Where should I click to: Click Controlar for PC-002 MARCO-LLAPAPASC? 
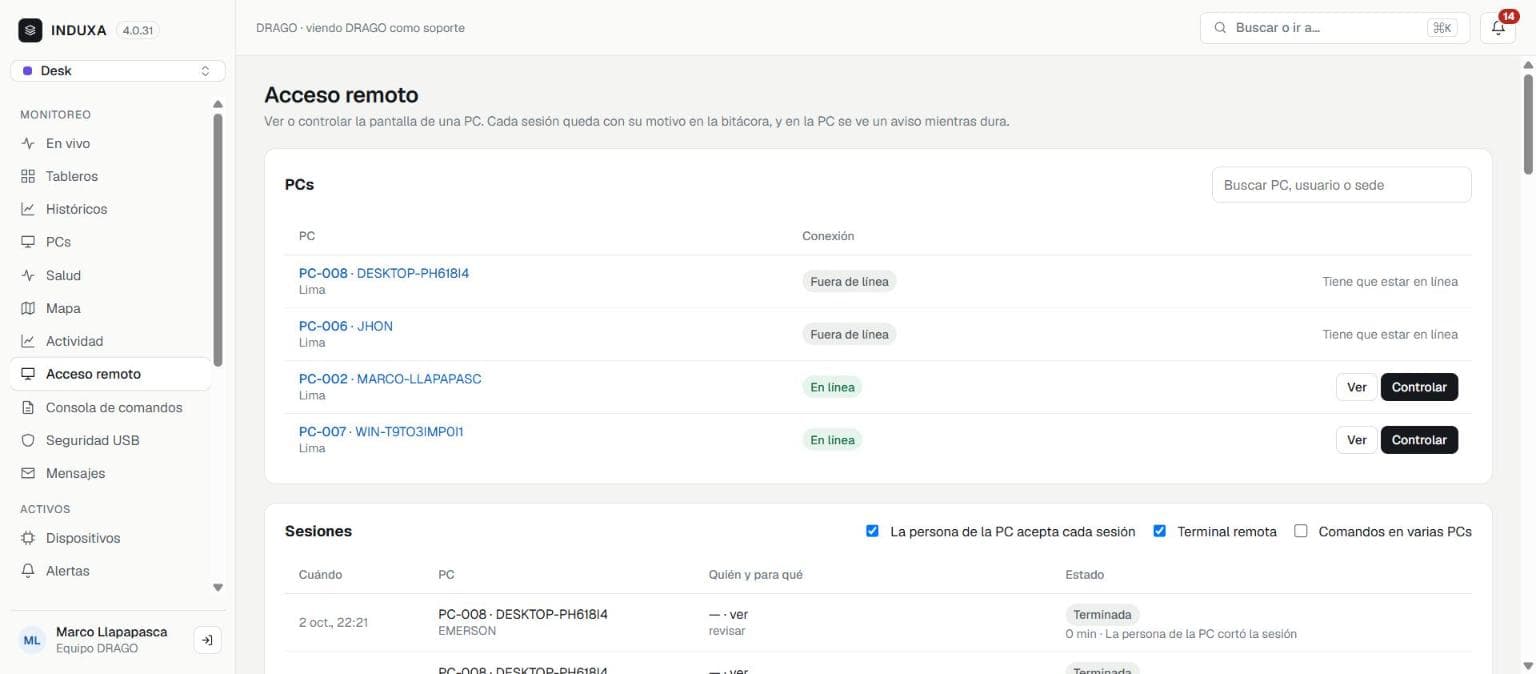coord(1419,387)
